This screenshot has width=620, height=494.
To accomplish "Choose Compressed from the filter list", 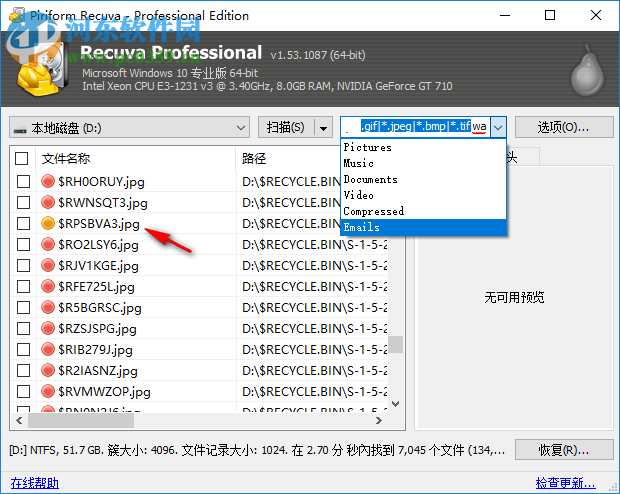I will (x=423, y=211).
